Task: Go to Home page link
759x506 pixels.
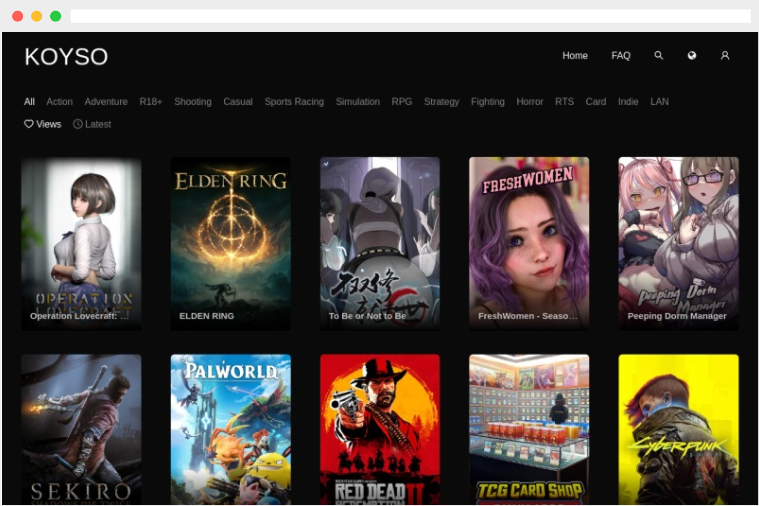Action: point(575,56)
